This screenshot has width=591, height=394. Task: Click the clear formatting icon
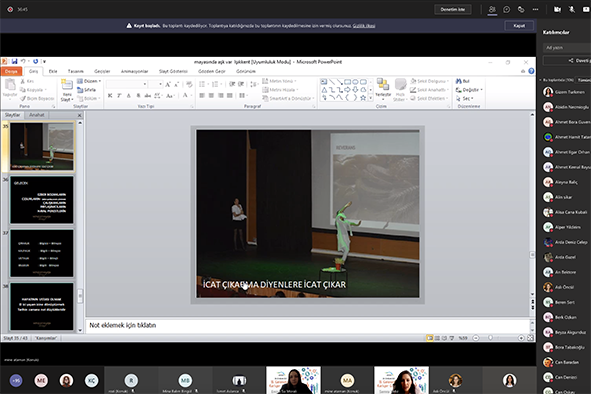tap(189, 84)
